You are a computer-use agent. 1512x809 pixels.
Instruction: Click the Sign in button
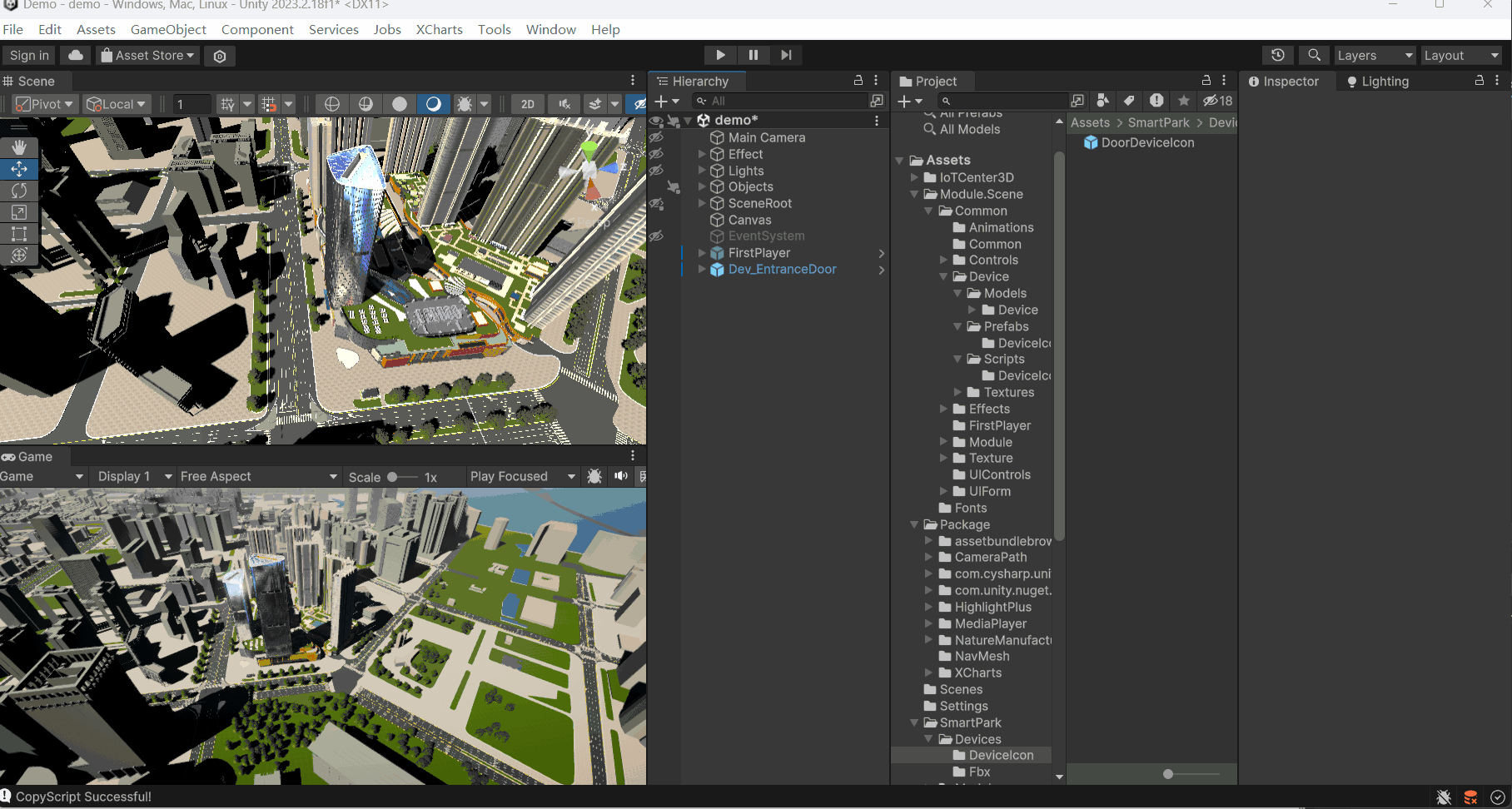tap(29, 56)
